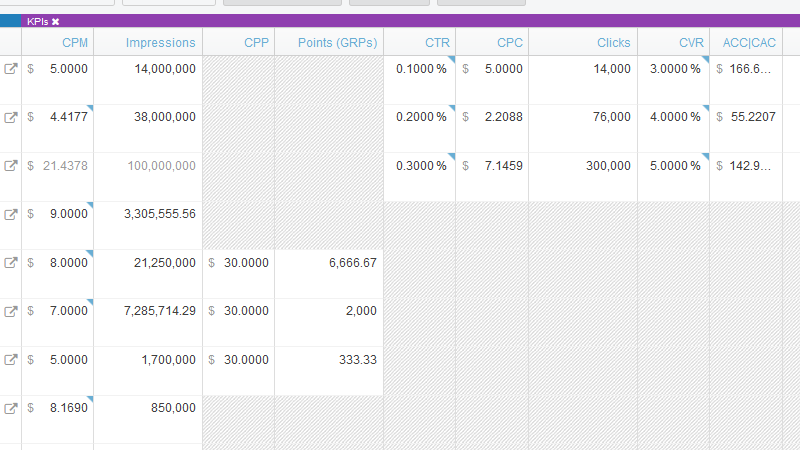Viewport: 800px width, 450px height.
Task: Select the CPP cell in the 21,250,000 row
Action: pyautogui.click(x=239, y=274)
